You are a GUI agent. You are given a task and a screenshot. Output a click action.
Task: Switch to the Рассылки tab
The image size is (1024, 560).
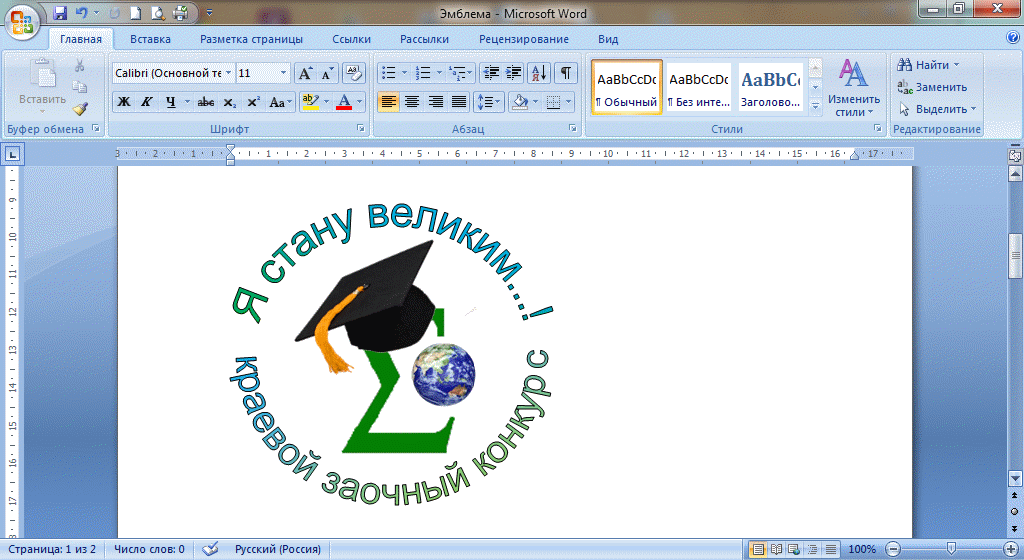tap(424, 39)
